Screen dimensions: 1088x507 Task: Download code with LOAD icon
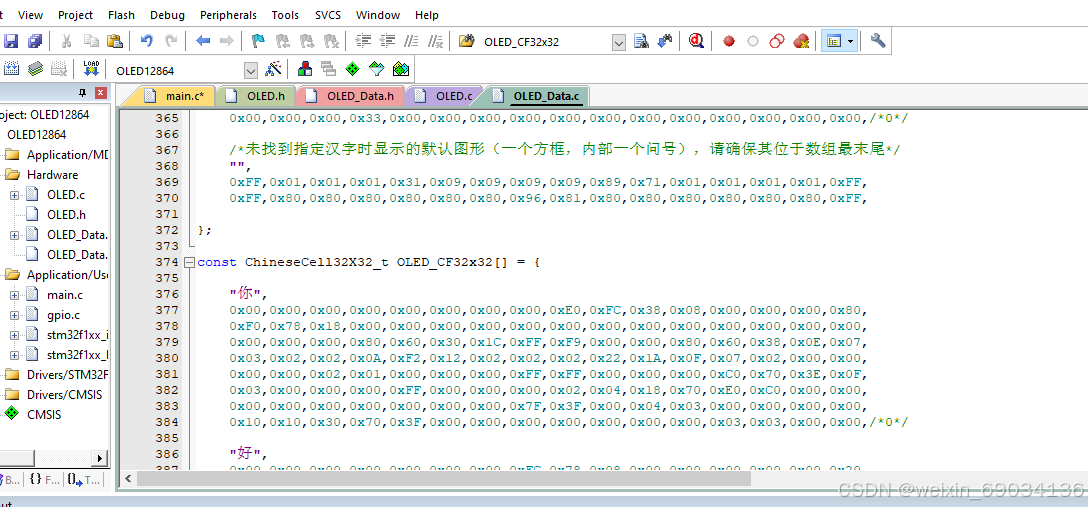tap(91, 69)
